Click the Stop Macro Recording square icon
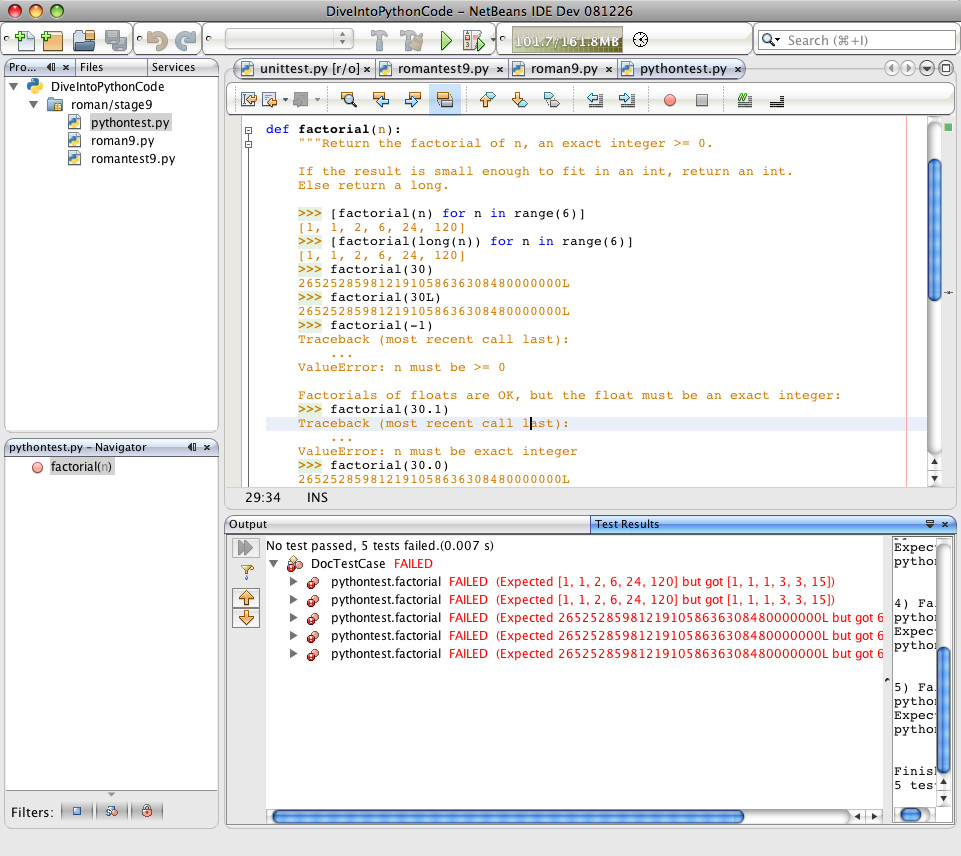 [x=702, y=100]
